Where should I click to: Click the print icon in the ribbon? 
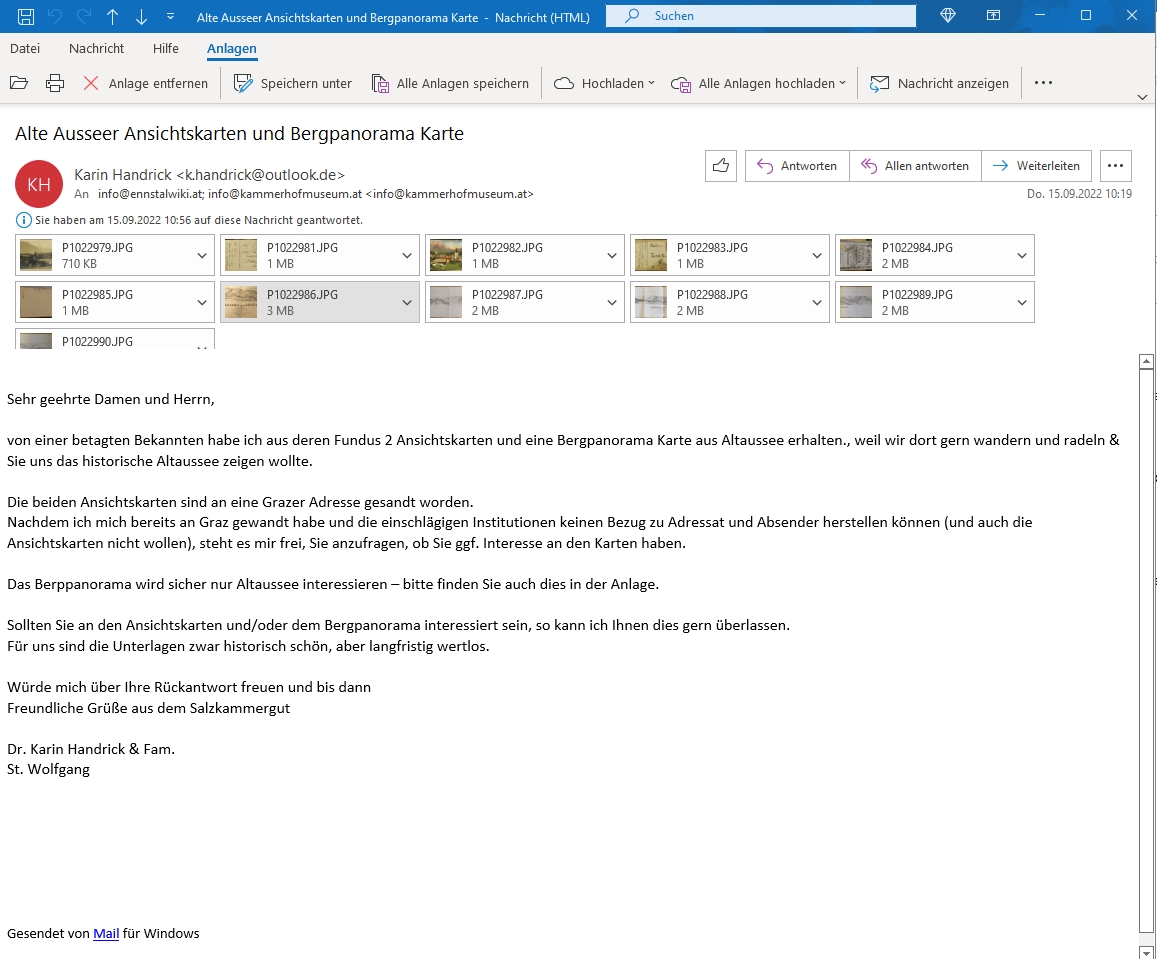55,83
